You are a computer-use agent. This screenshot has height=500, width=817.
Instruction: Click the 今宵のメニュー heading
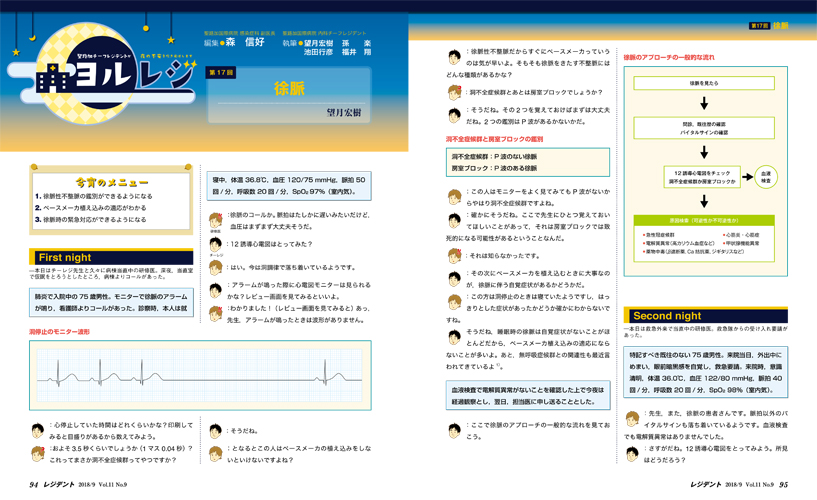pyautogui.click(x=112, y=182)
